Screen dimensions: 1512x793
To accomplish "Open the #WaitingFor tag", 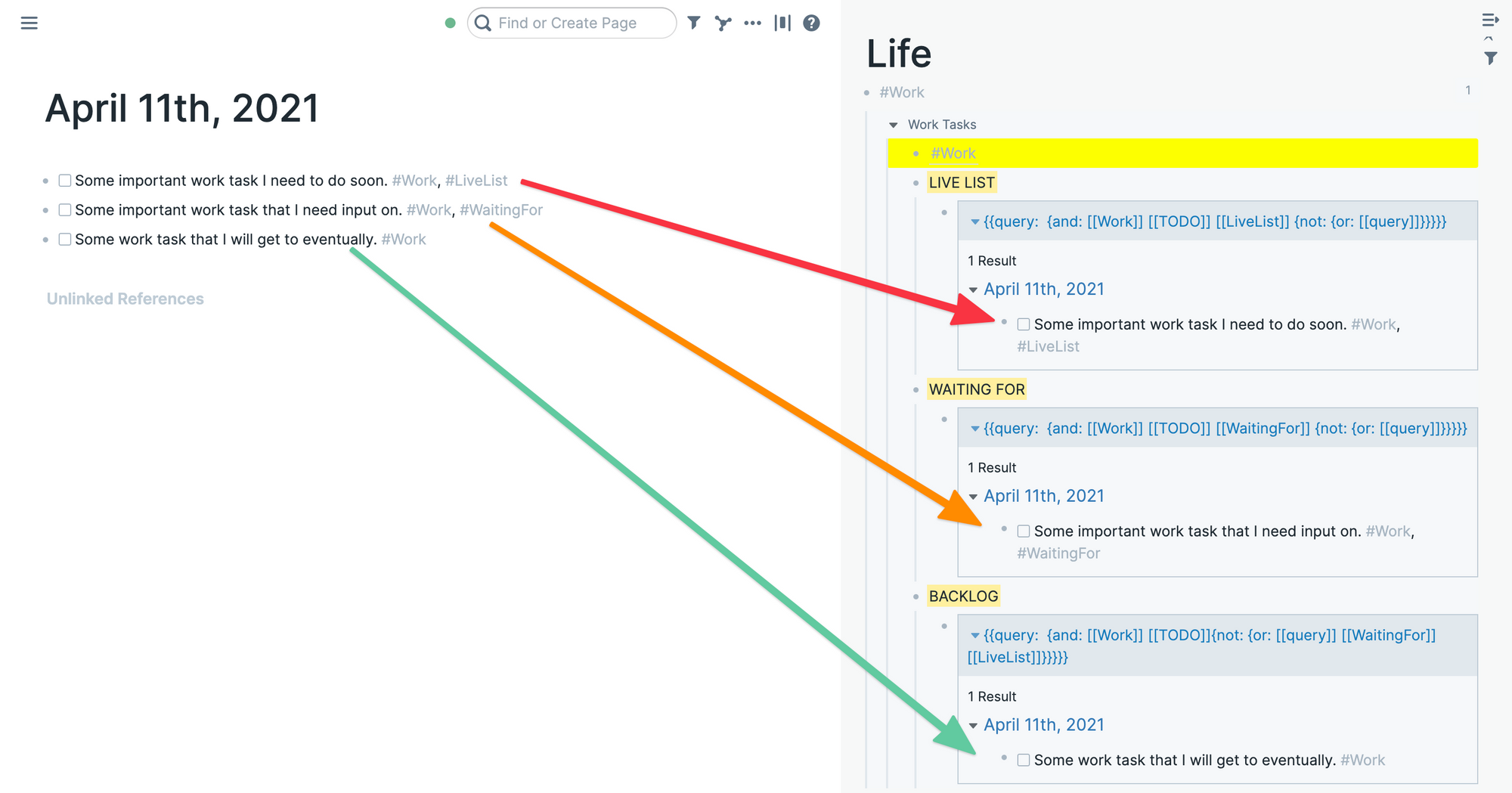I will pos(501,209).
